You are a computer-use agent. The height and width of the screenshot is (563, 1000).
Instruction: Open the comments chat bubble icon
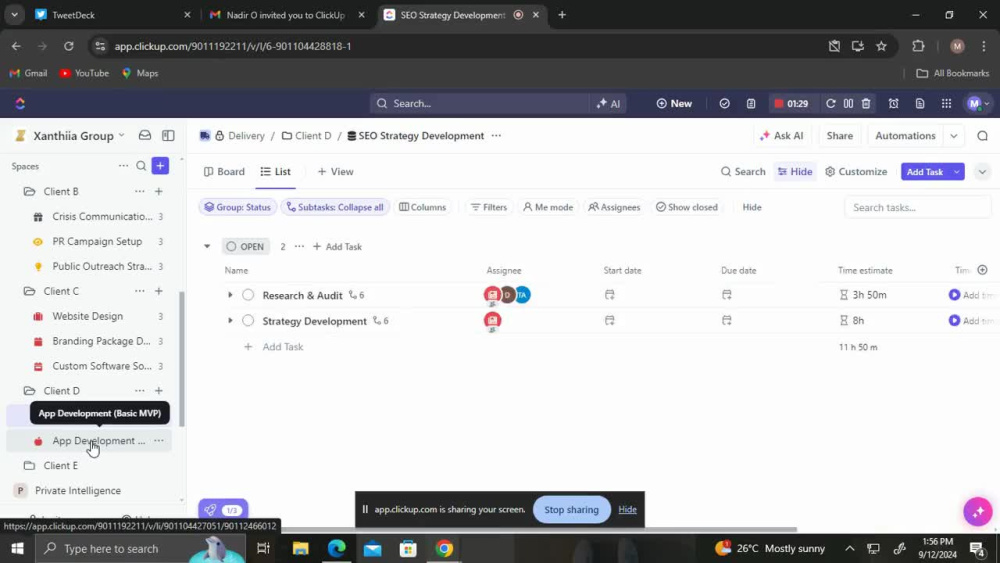pos(982,136)
